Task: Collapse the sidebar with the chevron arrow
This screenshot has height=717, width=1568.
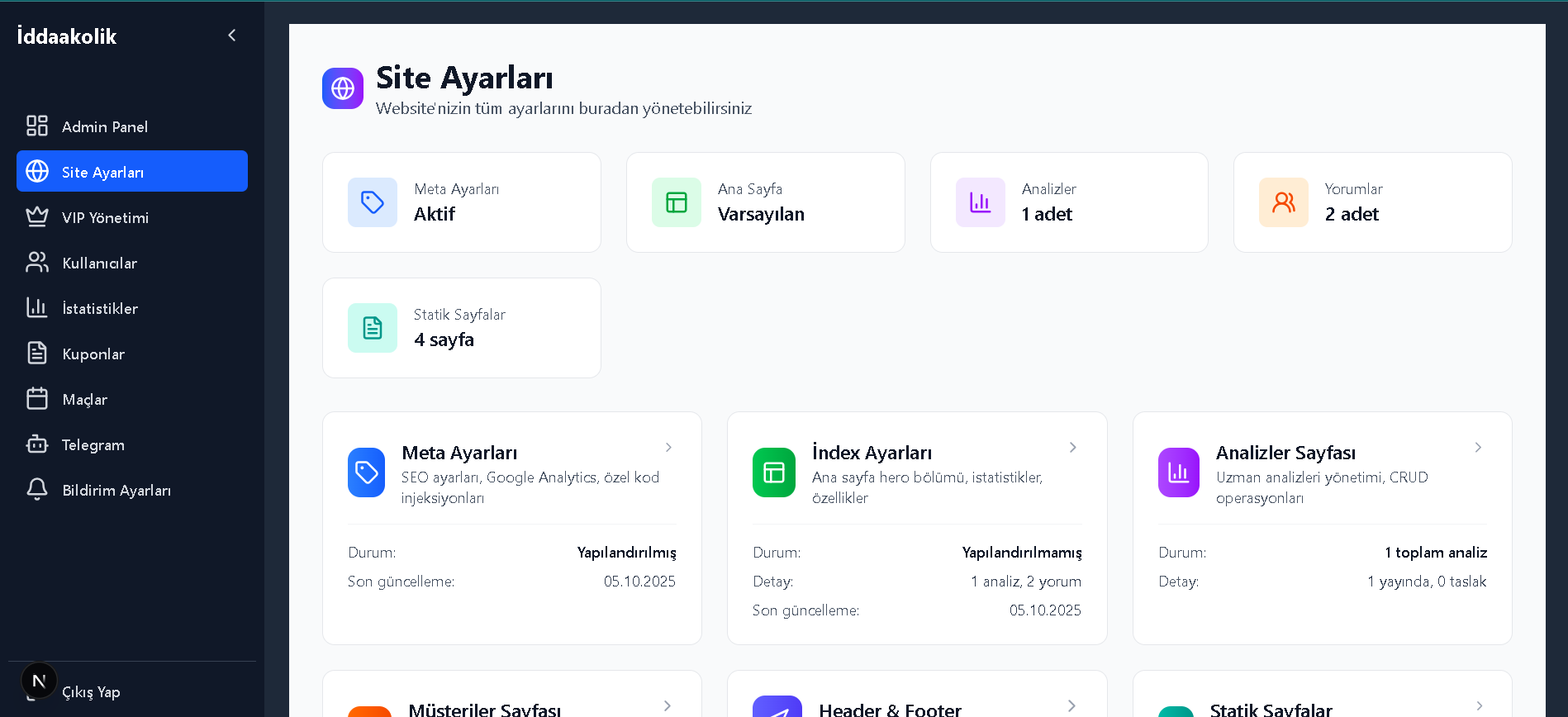Action: [232, 35]
